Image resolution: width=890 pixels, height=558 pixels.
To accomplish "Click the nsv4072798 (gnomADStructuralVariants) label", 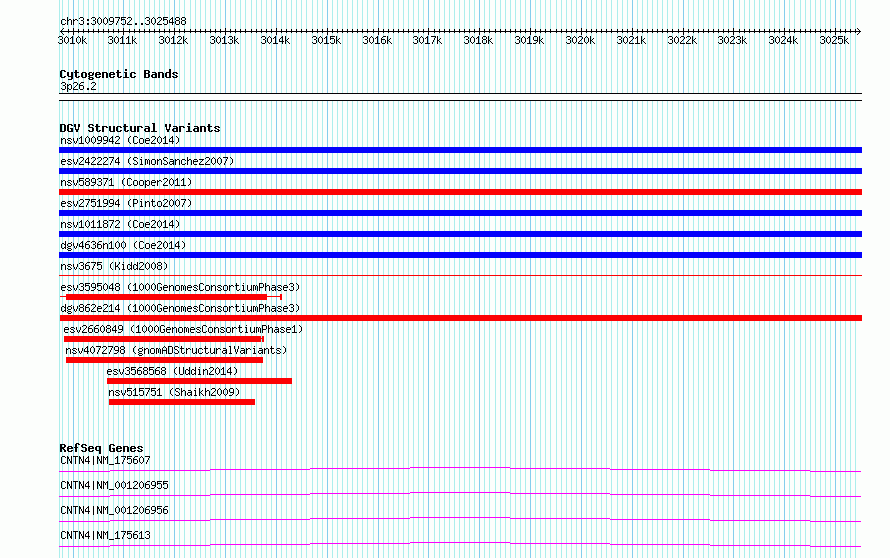I will [x=176, y=350].
